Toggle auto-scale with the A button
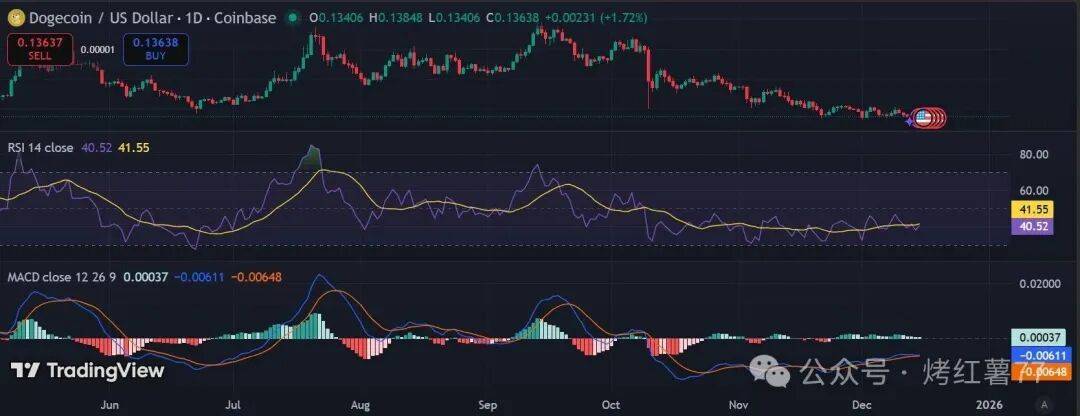Viewport: 1080px width, 416px height. [1044, 403]
